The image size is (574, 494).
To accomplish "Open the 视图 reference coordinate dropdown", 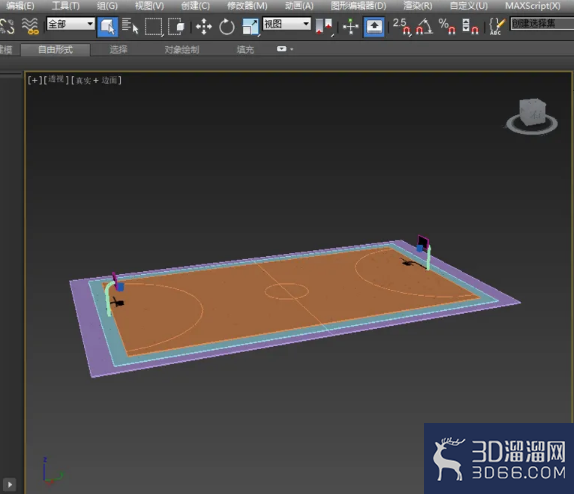I will (x=287, y=24).
